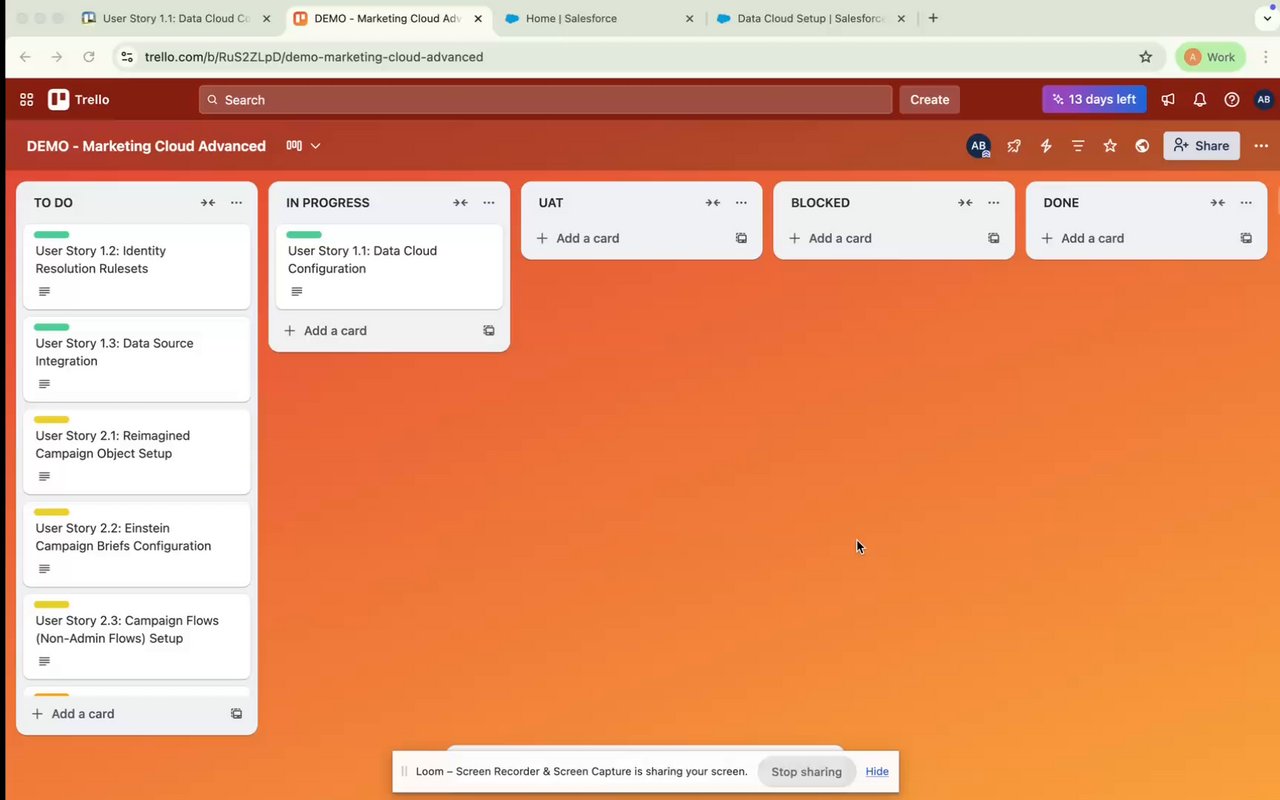
Task: Open the board menu three-dots icon
Action: (x=1261, y=146)
